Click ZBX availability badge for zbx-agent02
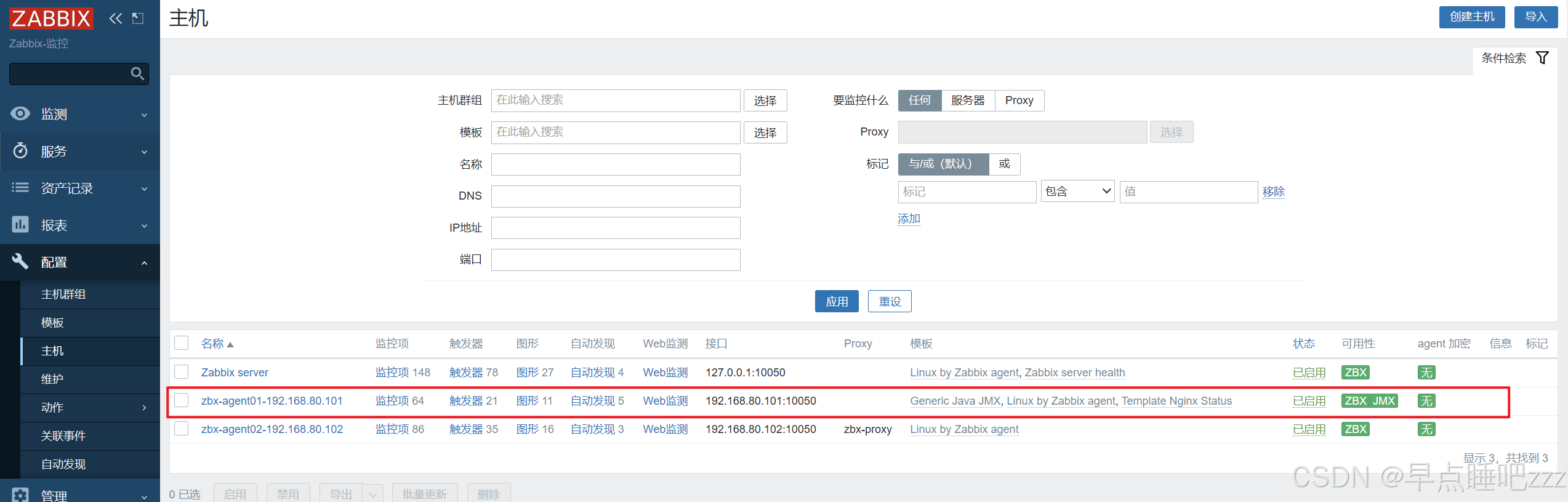Image resolution: width=1568 pixels, height=502 pixels. 1356,429
